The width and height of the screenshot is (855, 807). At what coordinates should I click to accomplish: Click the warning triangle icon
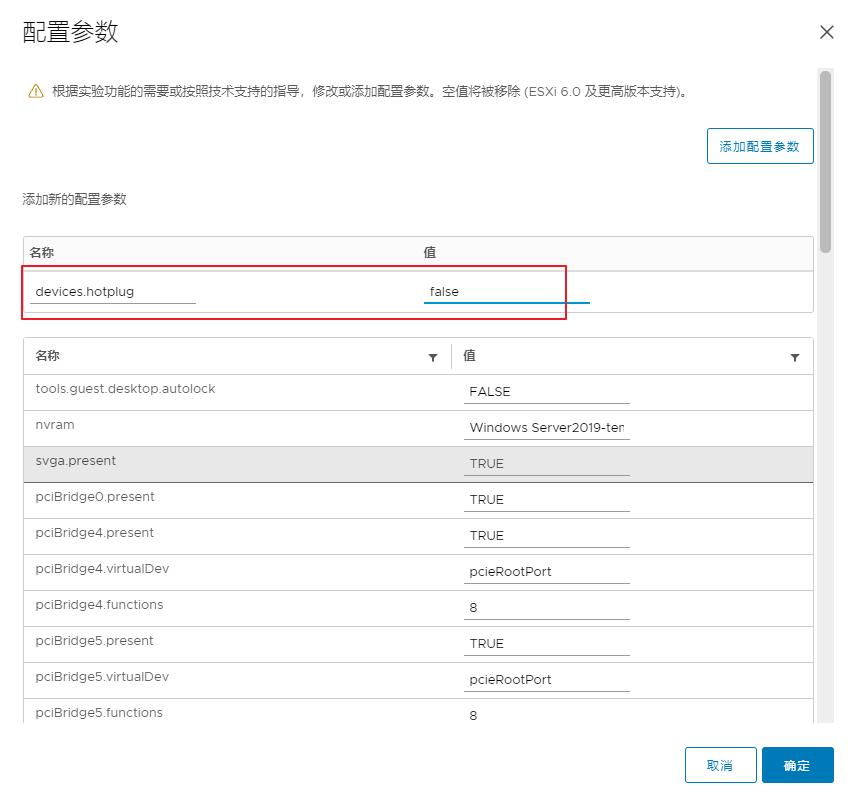point(35,92)
